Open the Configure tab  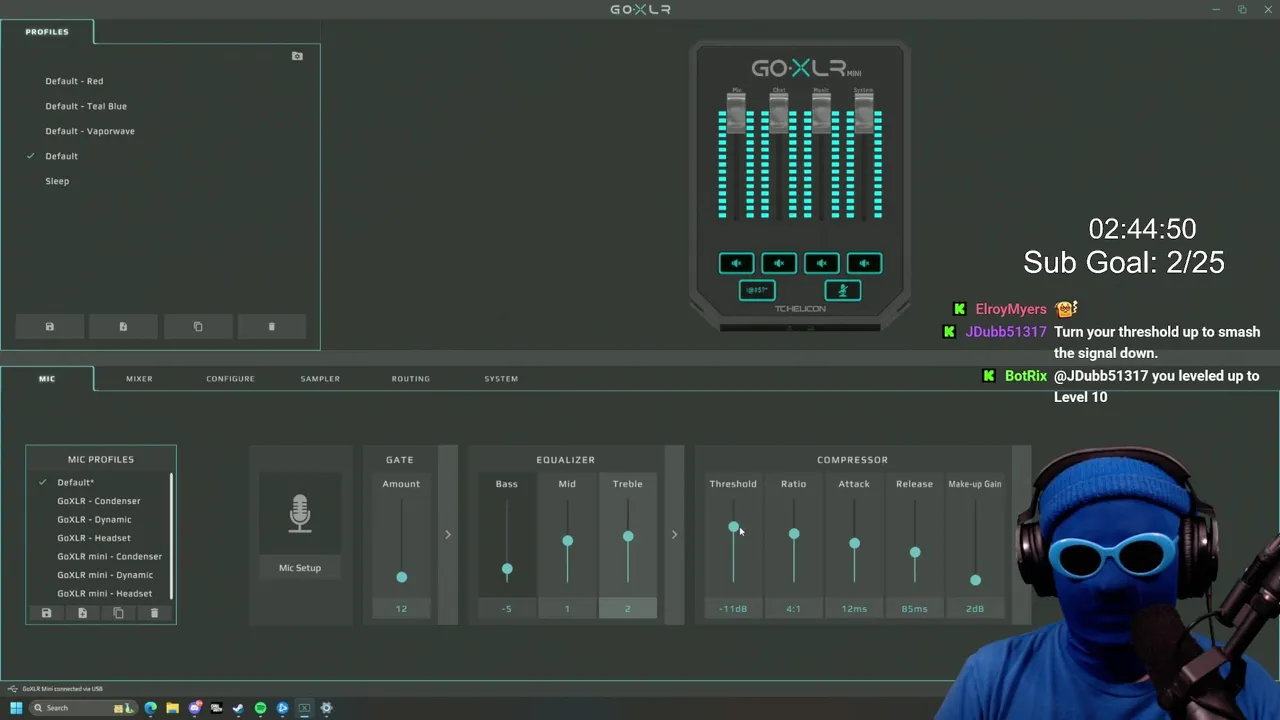[x=230, y=379]
